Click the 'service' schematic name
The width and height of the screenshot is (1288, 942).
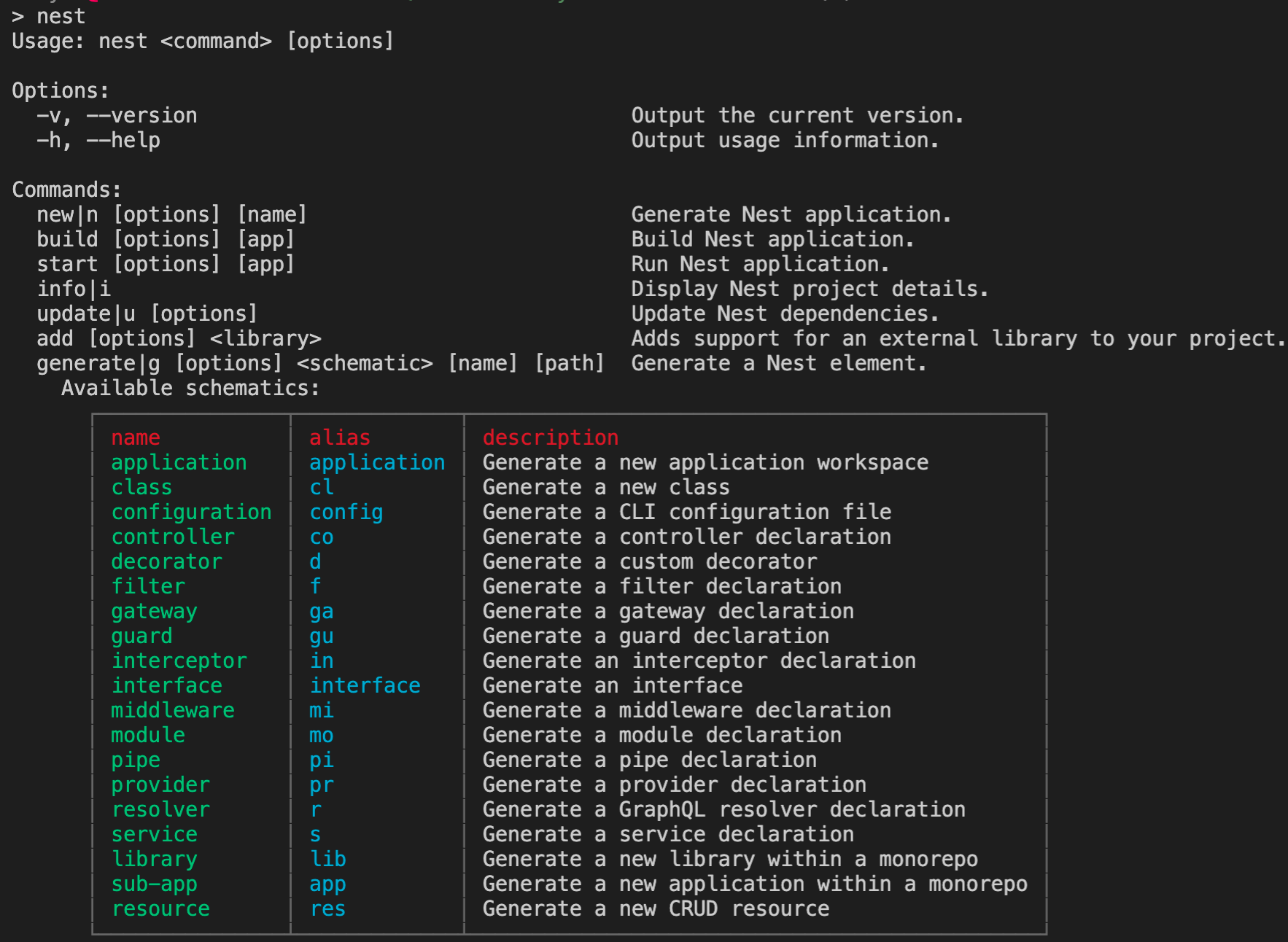(x=154, y=835)
